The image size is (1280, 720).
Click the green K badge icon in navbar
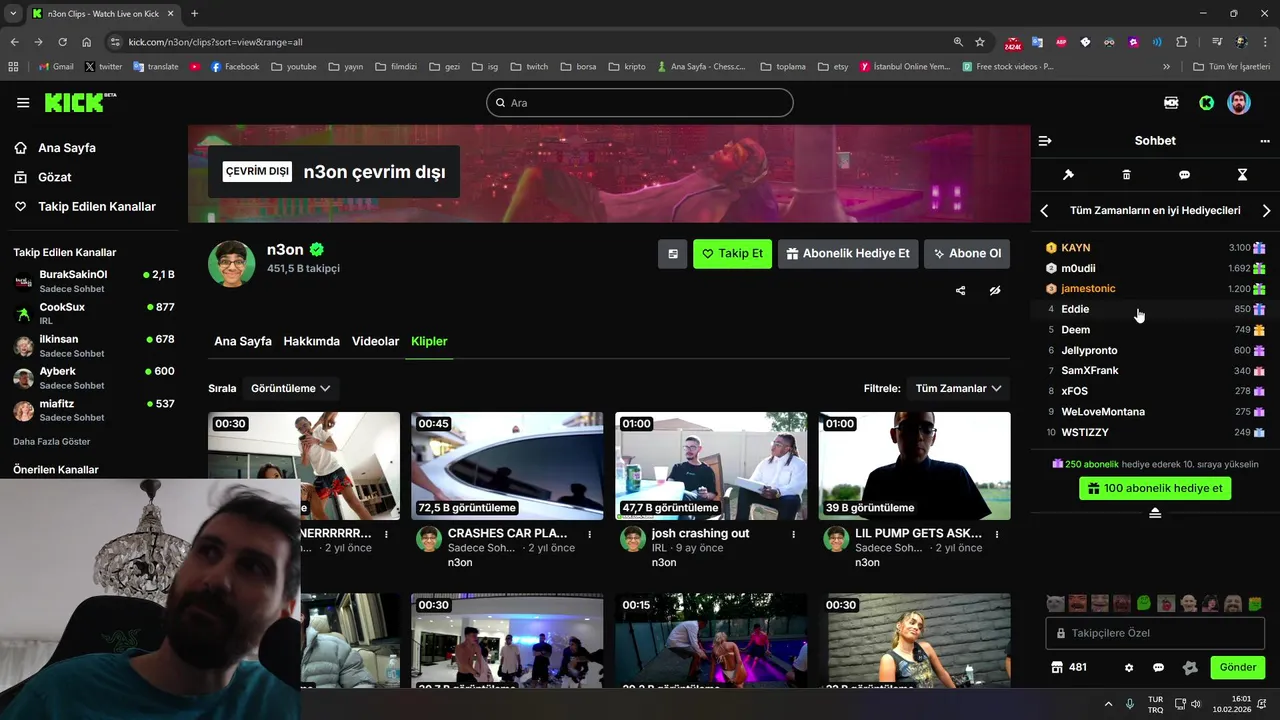click(x=1206, y=103)
